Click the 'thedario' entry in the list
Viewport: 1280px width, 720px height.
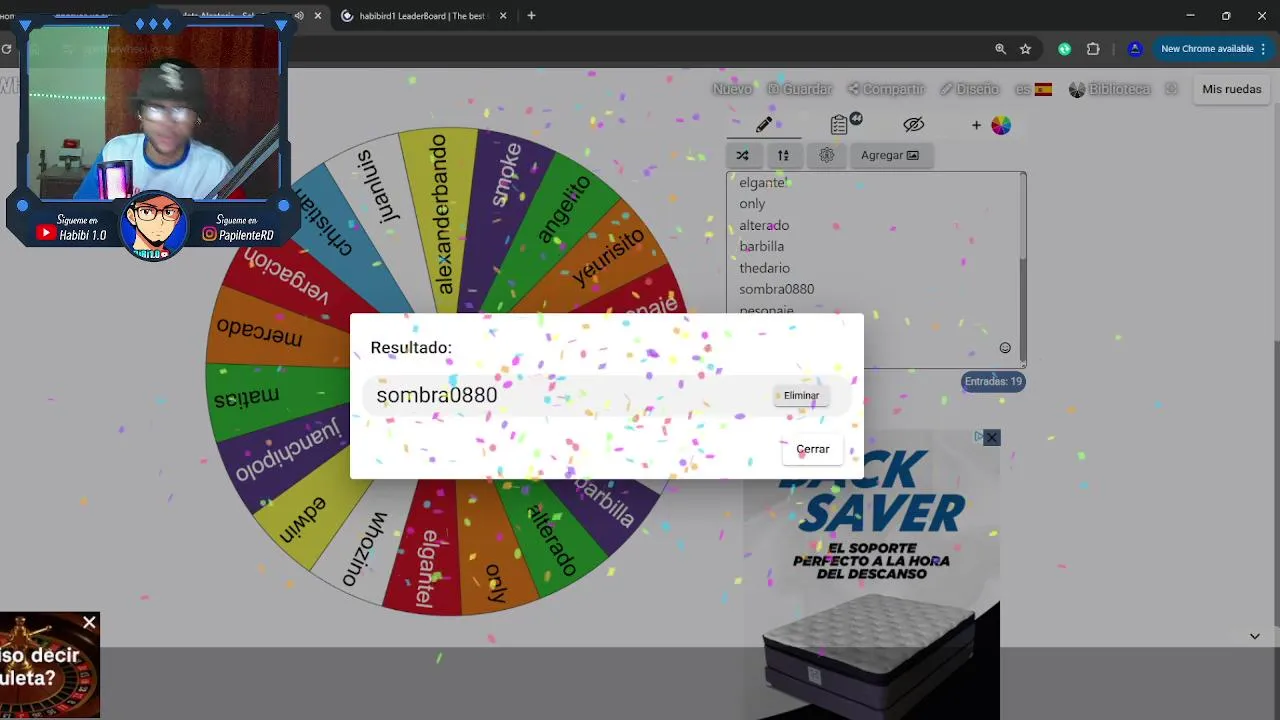tap(764, 268)
